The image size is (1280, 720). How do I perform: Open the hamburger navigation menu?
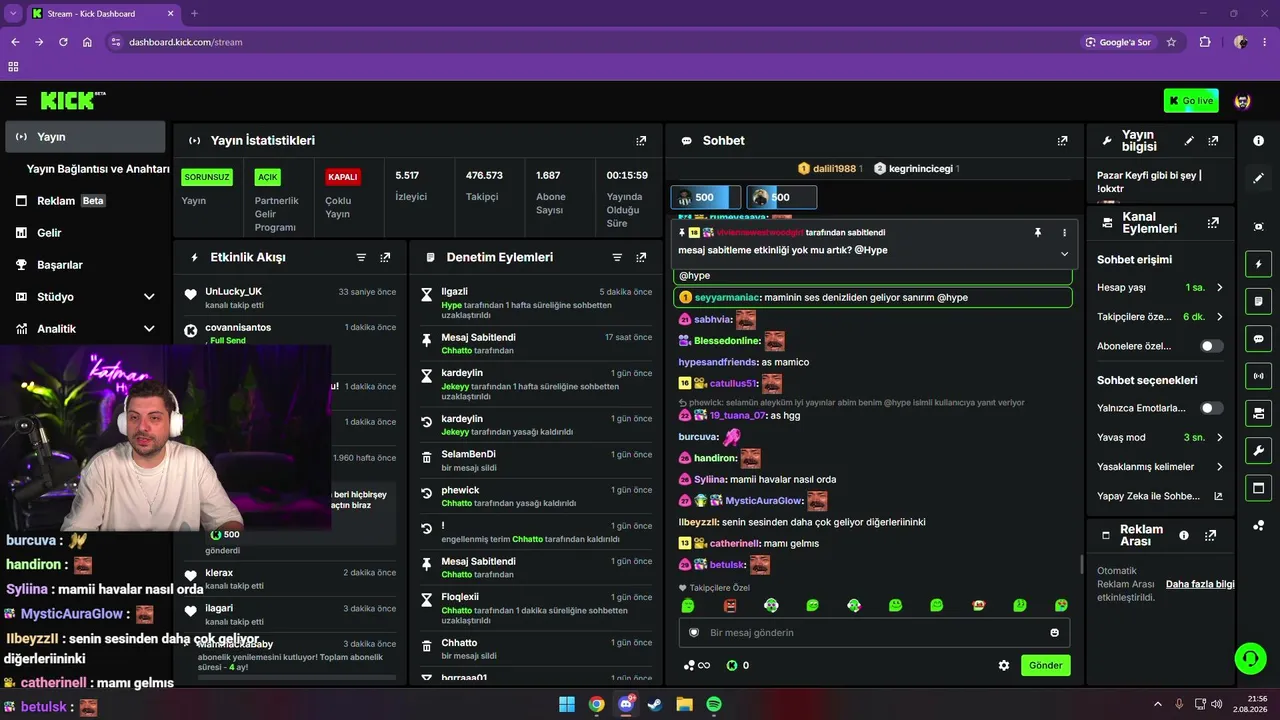[21, 101]
